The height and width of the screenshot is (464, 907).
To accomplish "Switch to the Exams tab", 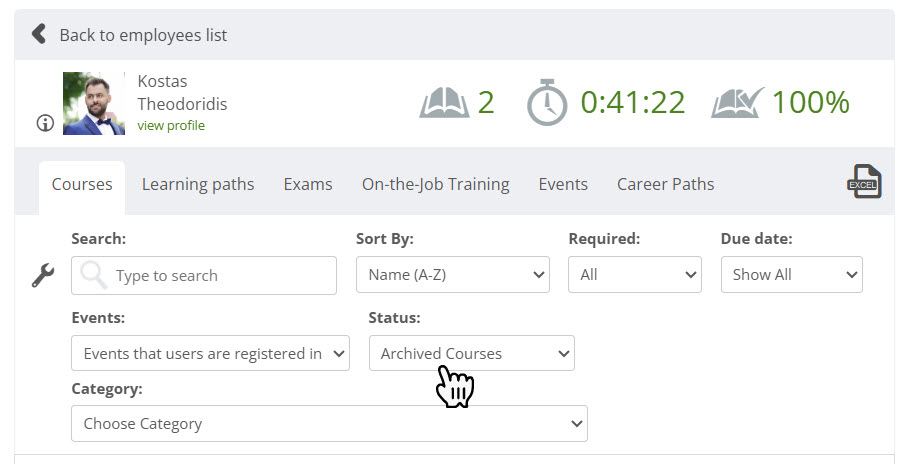I will tap(308, 185).
